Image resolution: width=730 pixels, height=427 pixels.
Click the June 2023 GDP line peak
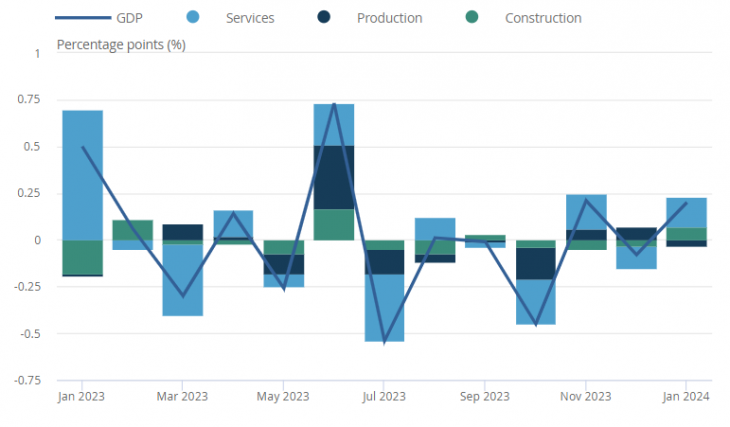pos(334,104)
